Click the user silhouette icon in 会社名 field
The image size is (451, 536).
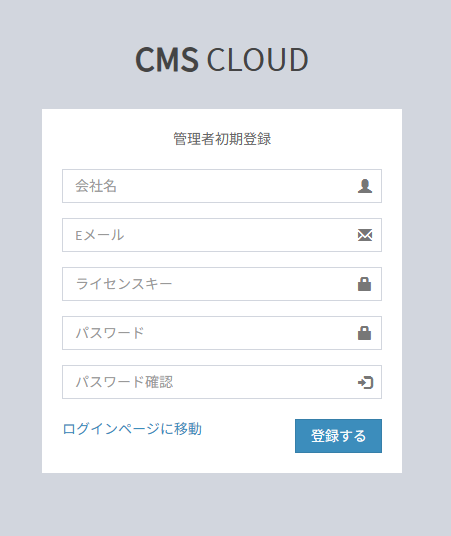click(365, 186)
